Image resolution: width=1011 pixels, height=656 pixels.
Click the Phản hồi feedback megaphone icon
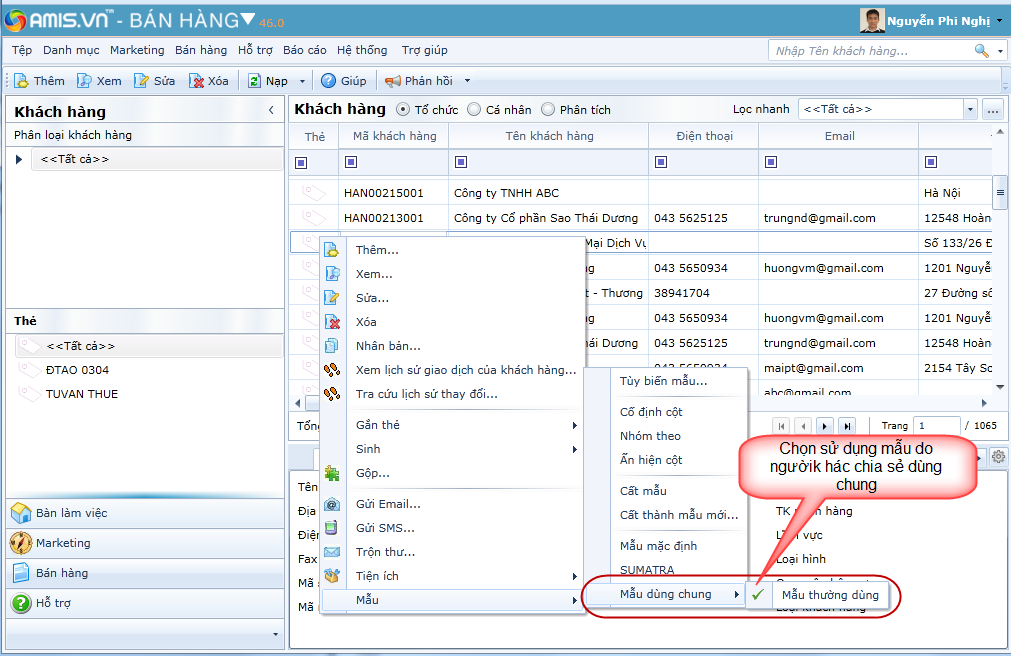(393, 81)
